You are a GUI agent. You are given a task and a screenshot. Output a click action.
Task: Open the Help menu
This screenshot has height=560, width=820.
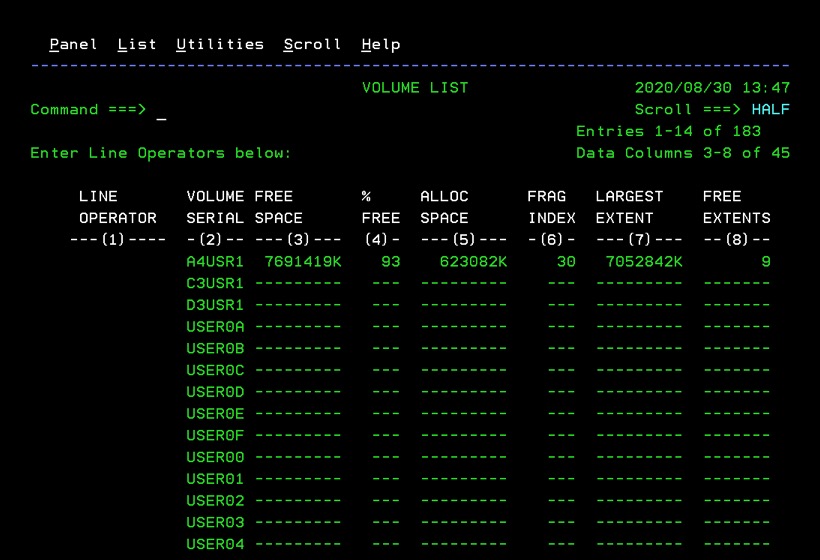[x=381, y=45]
